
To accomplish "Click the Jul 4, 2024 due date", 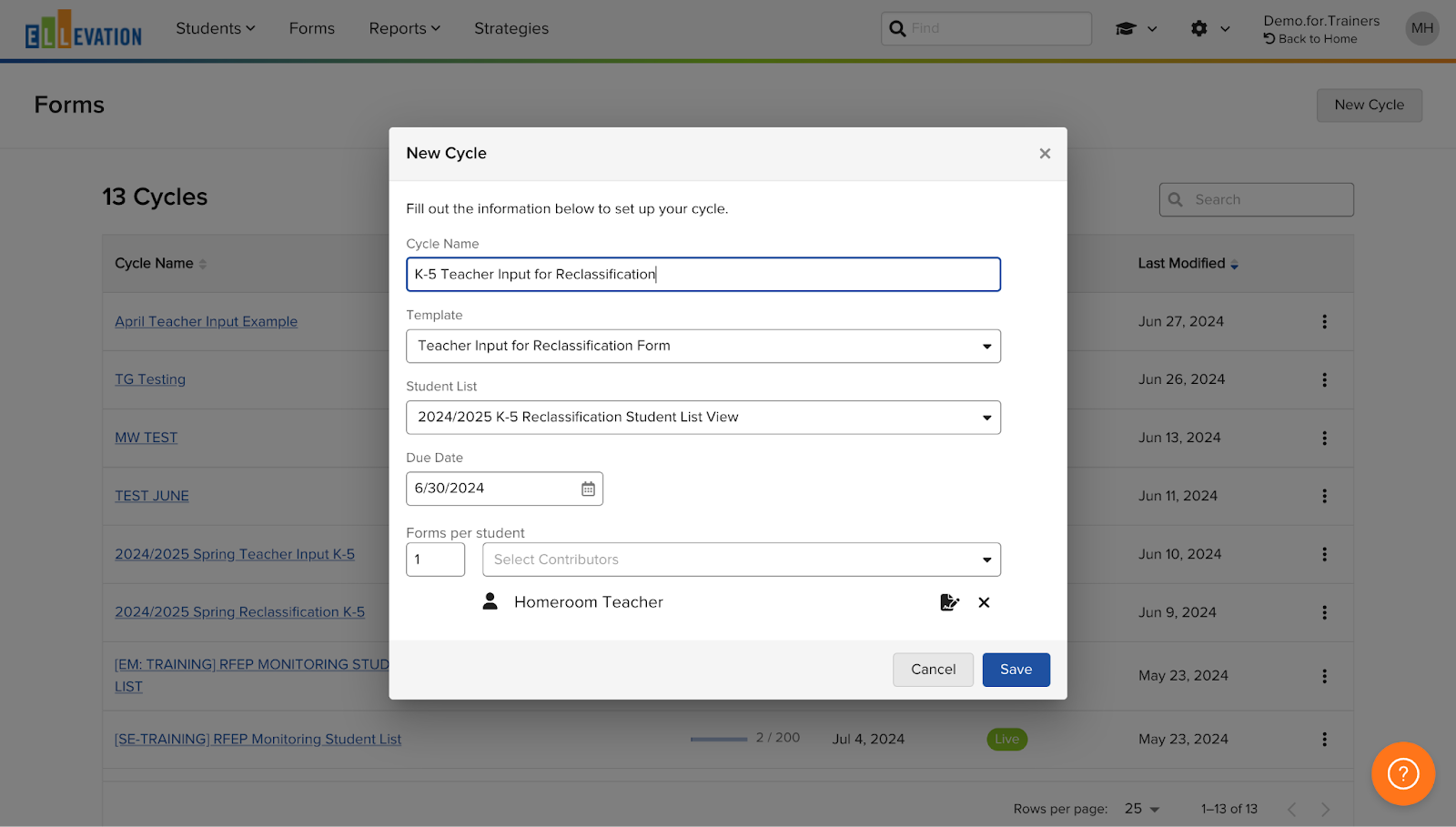I will coord(868,739).
